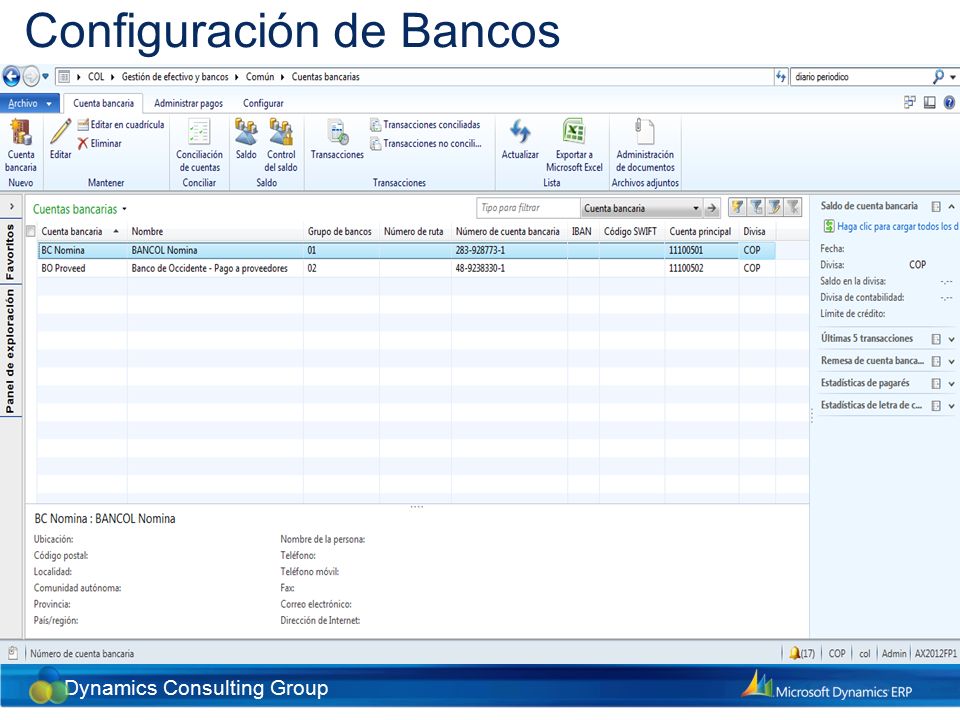Click the help question mark icon
This screenshot has height=720, width=960.
[x=949, y=103]
